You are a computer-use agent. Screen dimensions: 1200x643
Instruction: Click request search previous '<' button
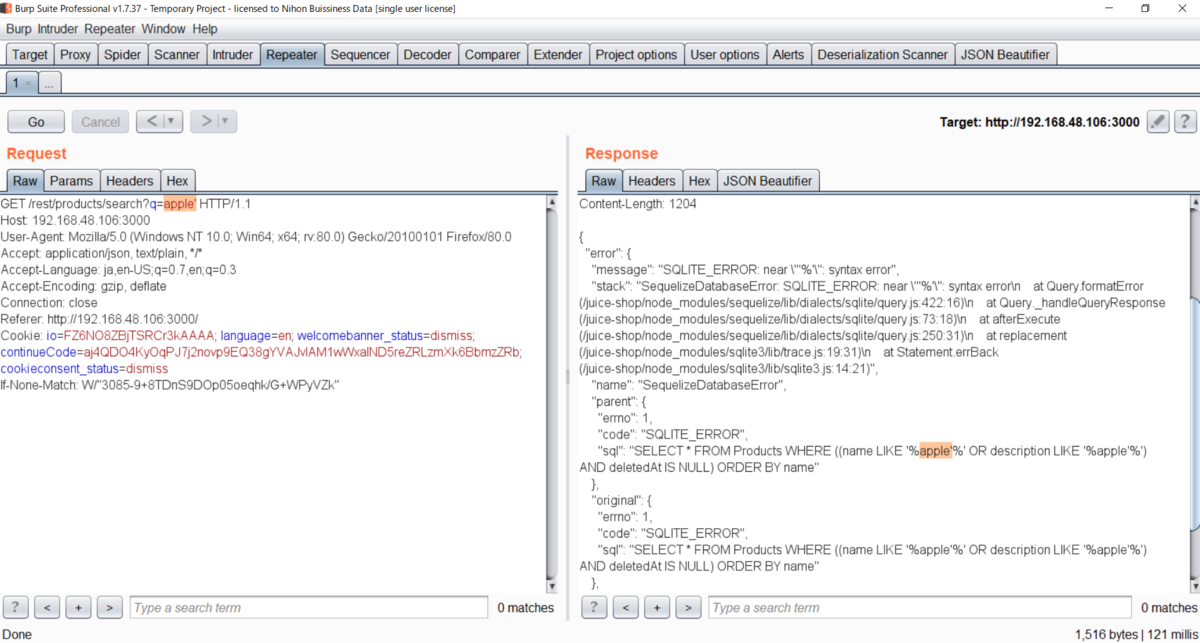(x=47, y=607)
